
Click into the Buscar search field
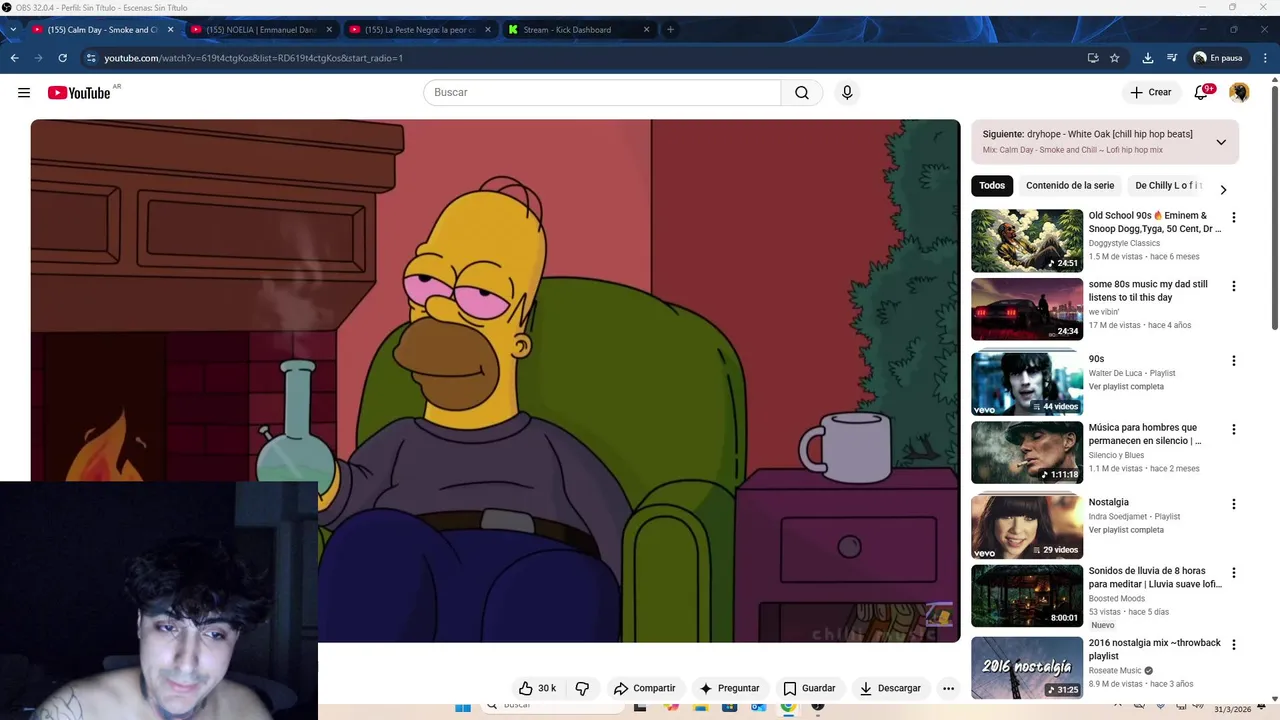click(x=602, y=93)
